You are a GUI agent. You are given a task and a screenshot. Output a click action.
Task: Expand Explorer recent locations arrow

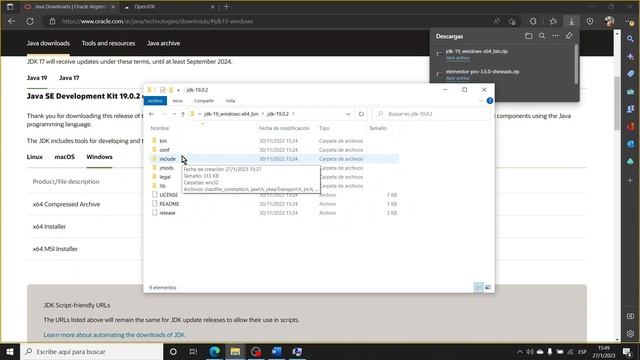tap(174, 114)
